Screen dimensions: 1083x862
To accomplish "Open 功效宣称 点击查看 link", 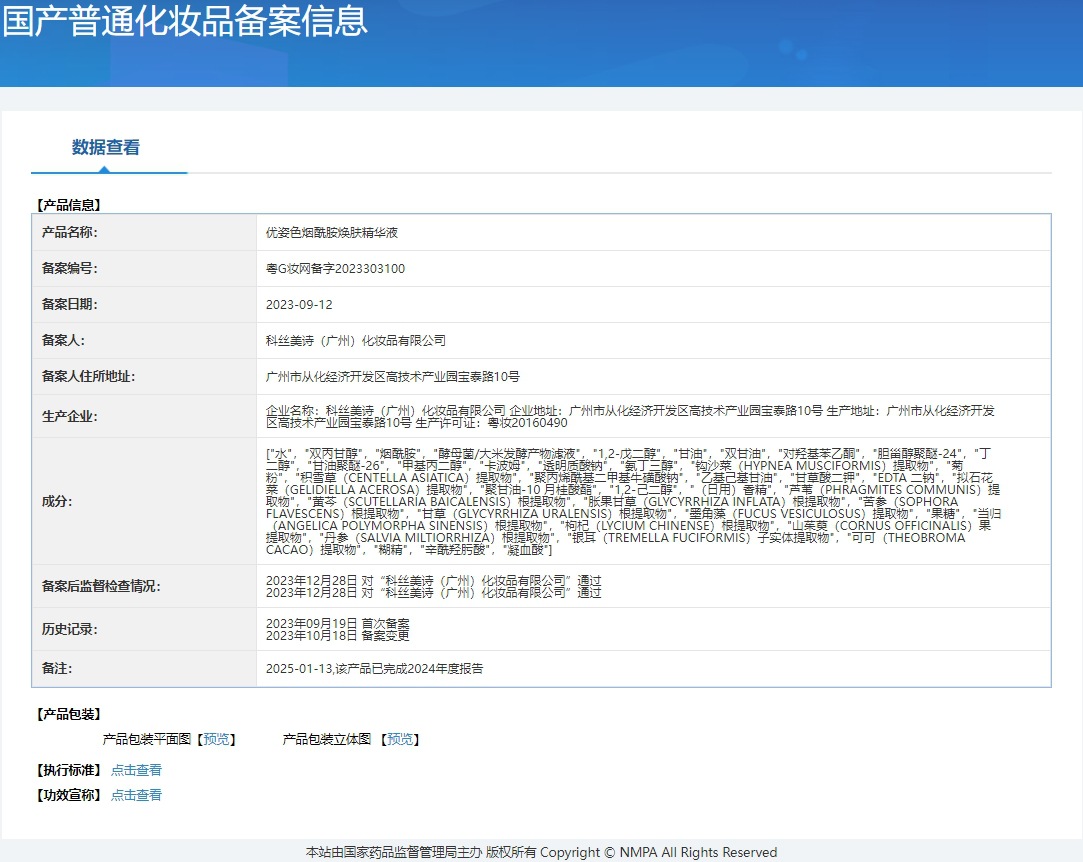I will coord(136,794).
